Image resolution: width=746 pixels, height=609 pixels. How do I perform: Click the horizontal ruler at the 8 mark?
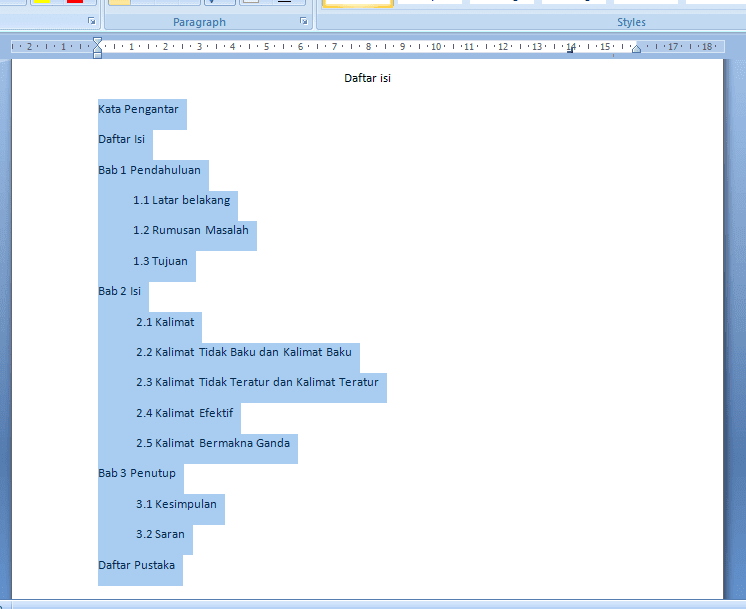click(x=368, y=47)
